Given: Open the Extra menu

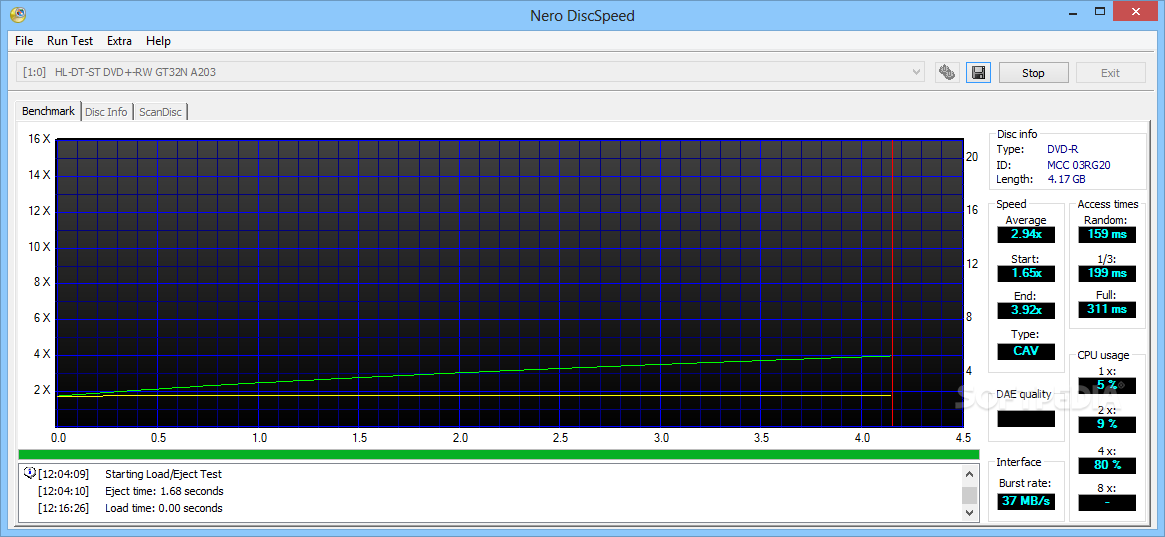Looking at the screenshot, I should (119, 41).
